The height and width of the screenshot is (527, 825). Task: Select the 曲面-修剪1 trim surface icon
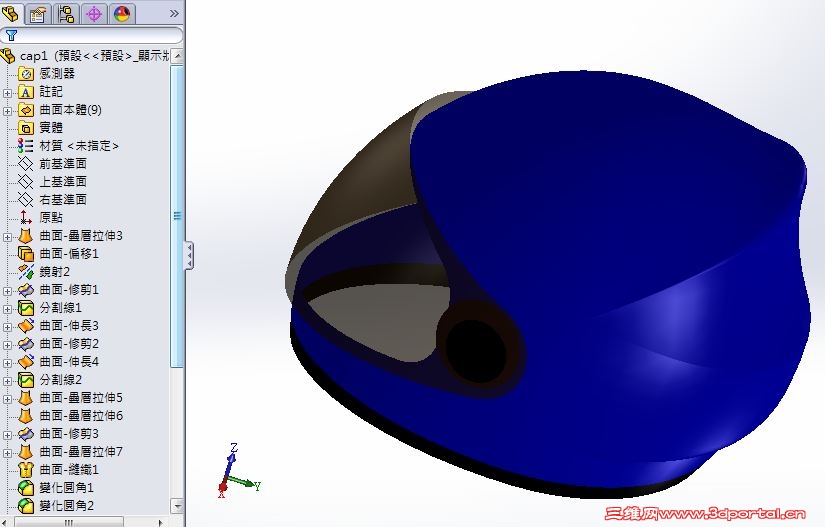26,290
